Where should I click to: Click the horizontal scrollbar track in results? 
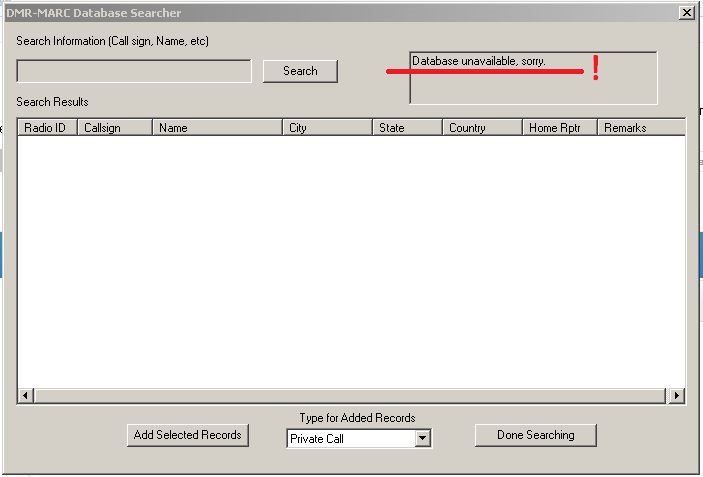click(351, 395)
